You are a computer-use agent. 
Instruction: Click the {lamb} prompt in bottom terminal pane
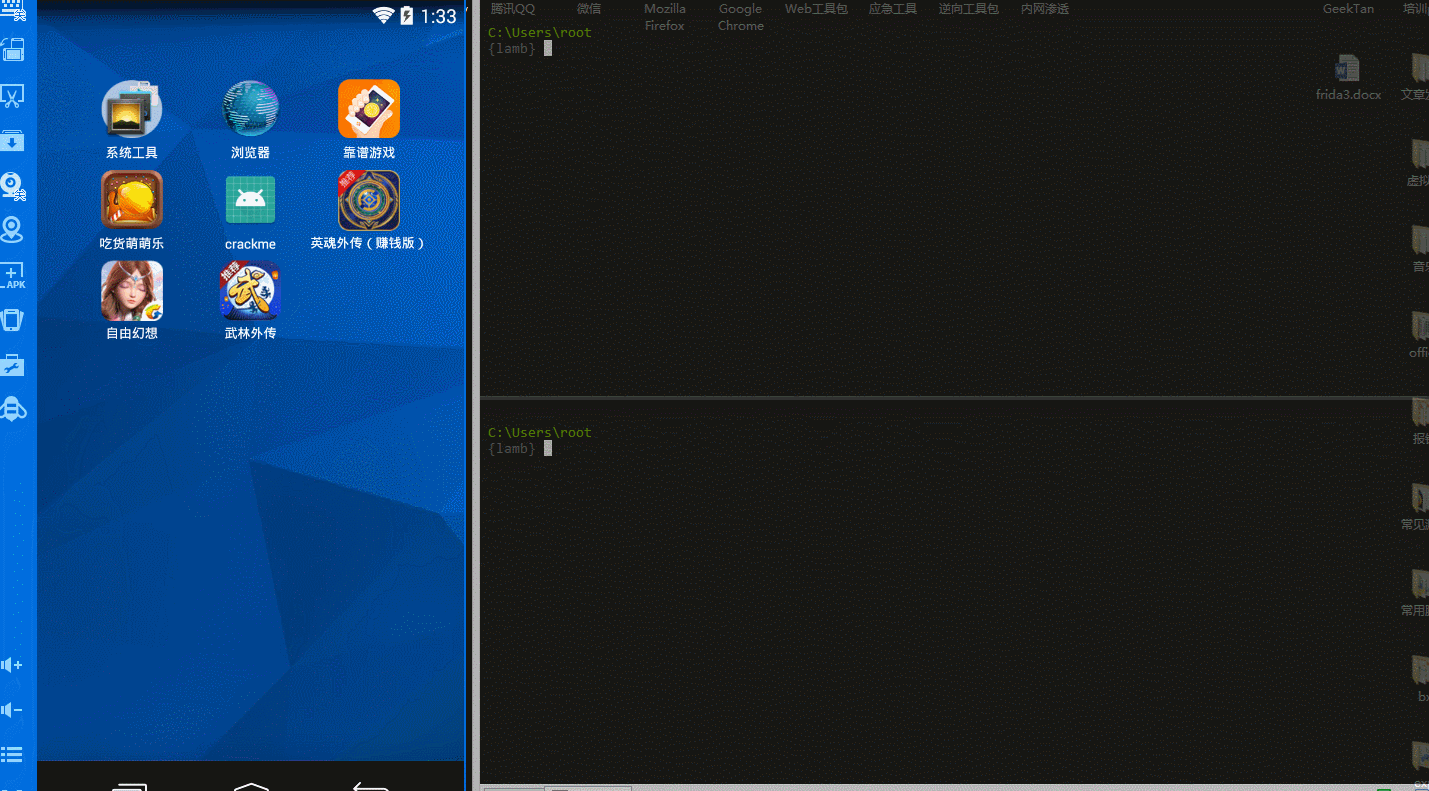pos(512,448)
